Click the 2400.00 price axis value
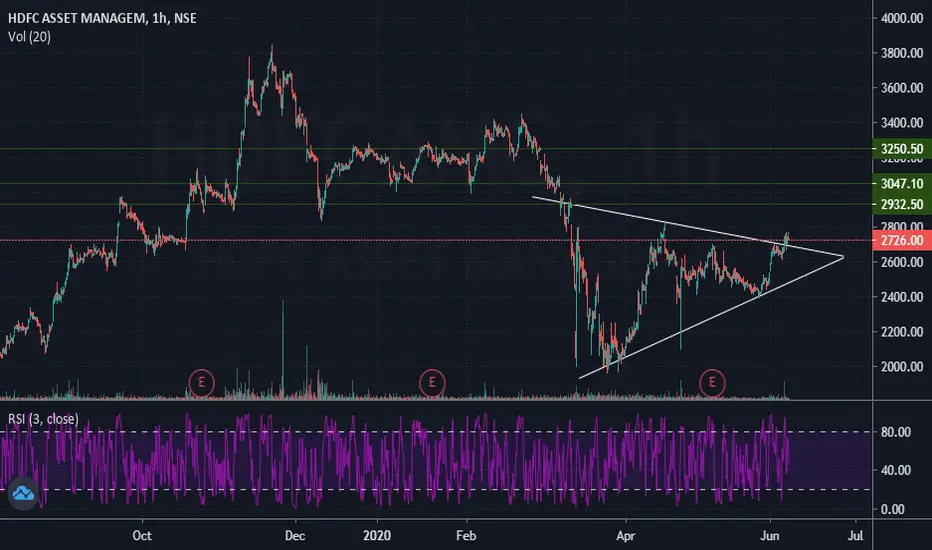This screenshot has height=550, width=932. pos(902,297)
